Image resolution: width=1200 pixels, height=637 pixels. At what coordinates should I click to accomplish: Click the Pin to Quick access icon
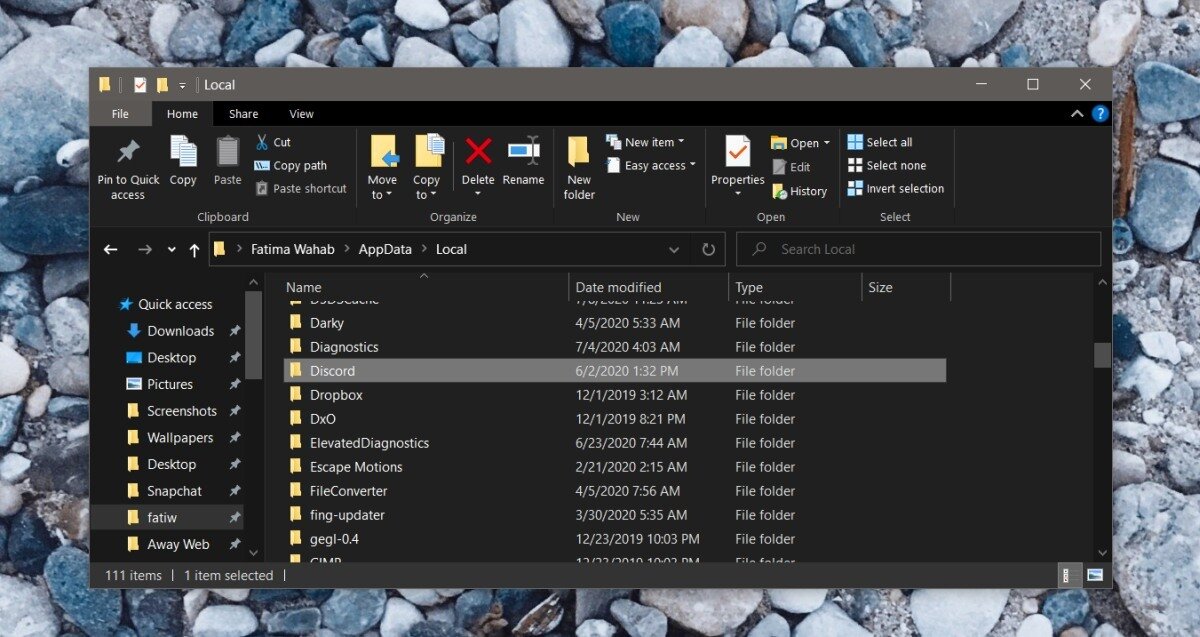coord(128,153)
